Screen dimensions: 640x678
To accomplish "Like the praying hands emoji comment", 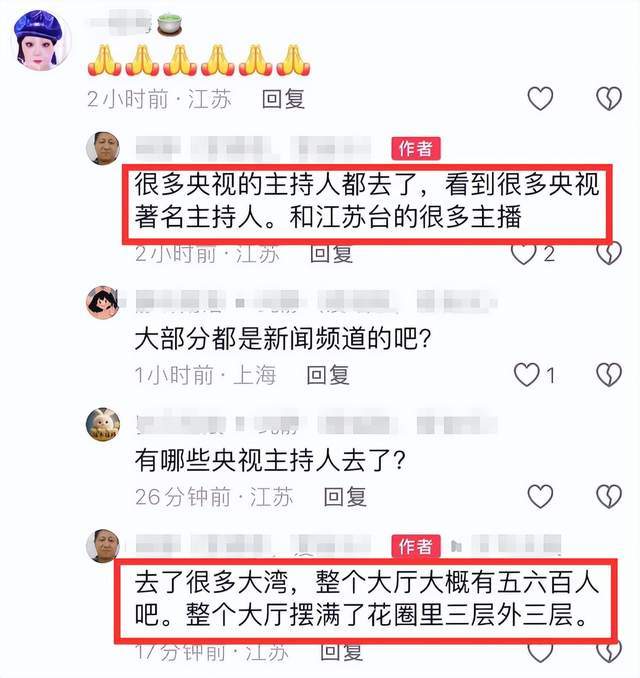I will pyautogui.click(x=540, y=99).
